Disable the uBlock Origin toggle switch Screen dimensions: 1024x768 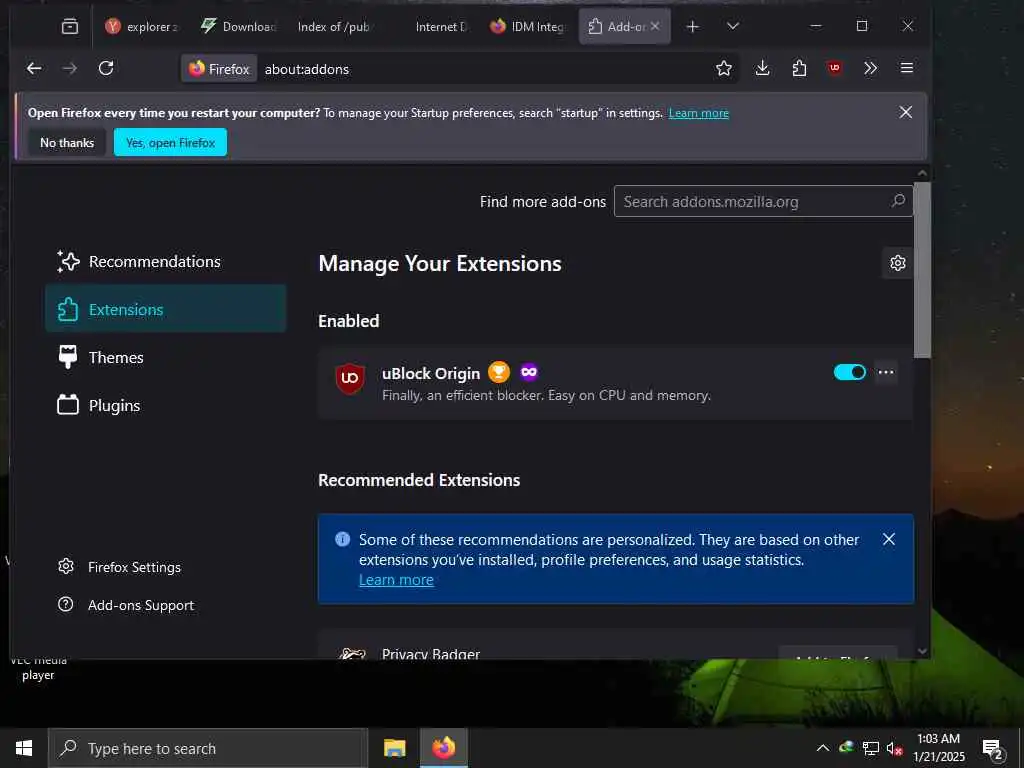point(850,372)
